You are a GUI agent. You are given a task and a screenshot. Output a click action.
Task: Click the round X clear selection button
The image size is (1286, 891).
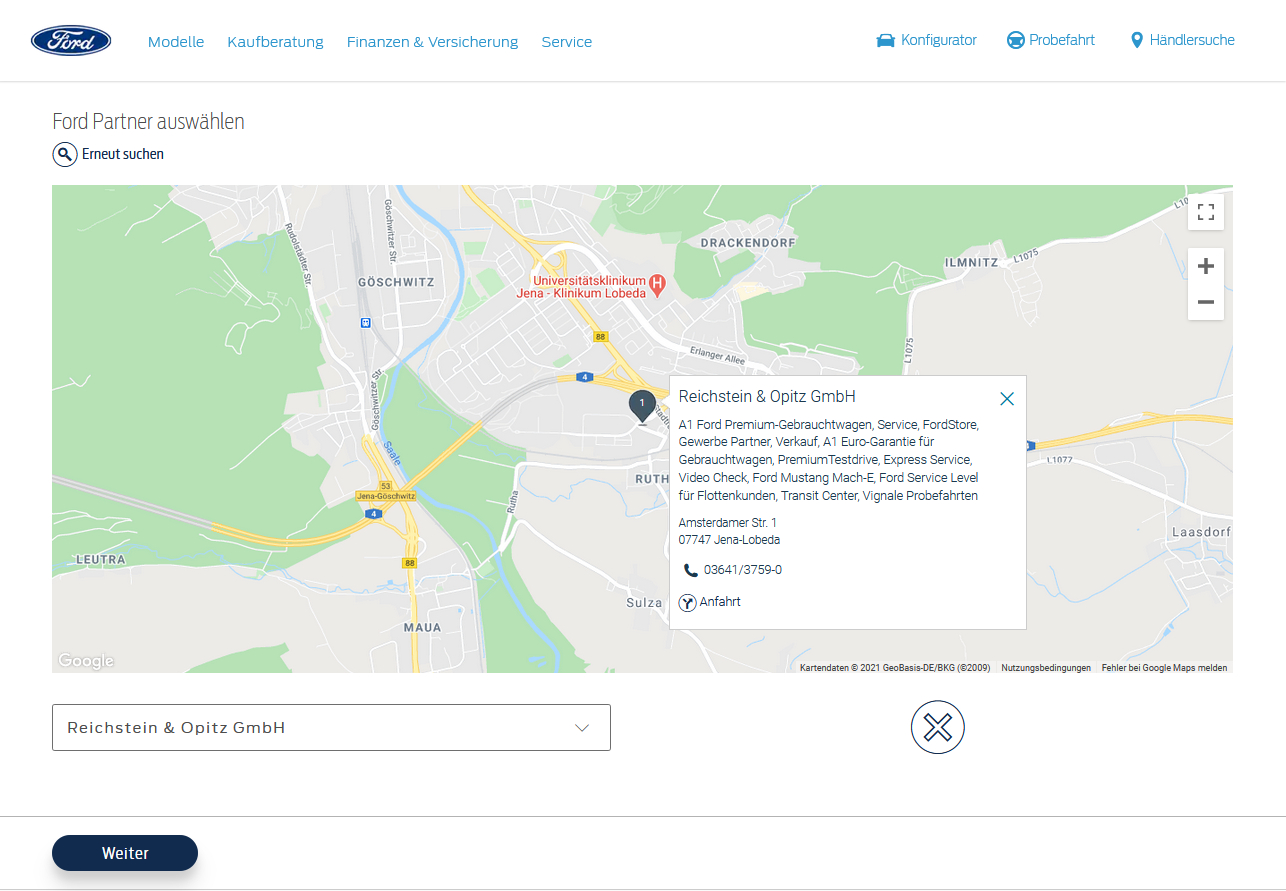point(938,727)
